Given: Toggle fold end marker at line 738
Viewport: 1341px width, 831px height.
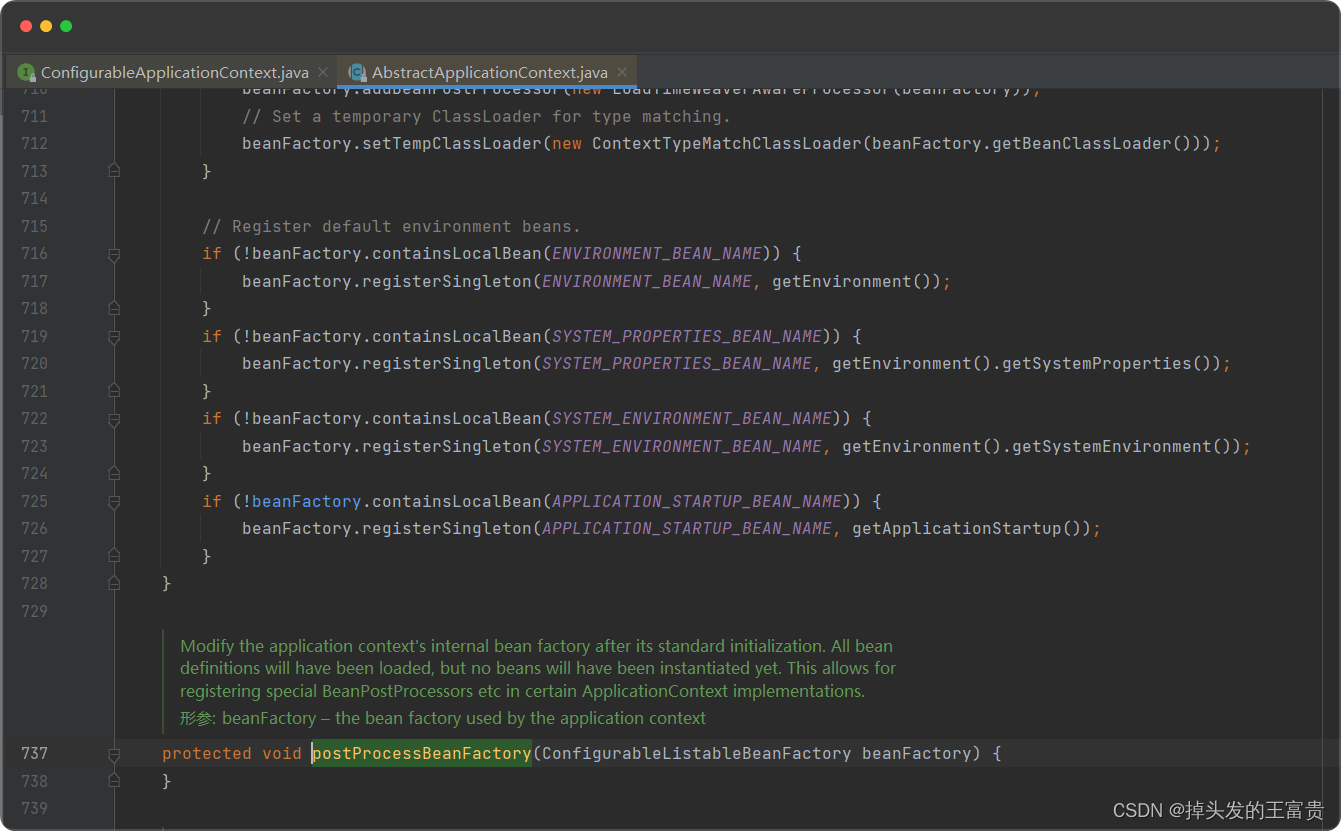Looking at the screenshot, I should click(x=114, y=782).
